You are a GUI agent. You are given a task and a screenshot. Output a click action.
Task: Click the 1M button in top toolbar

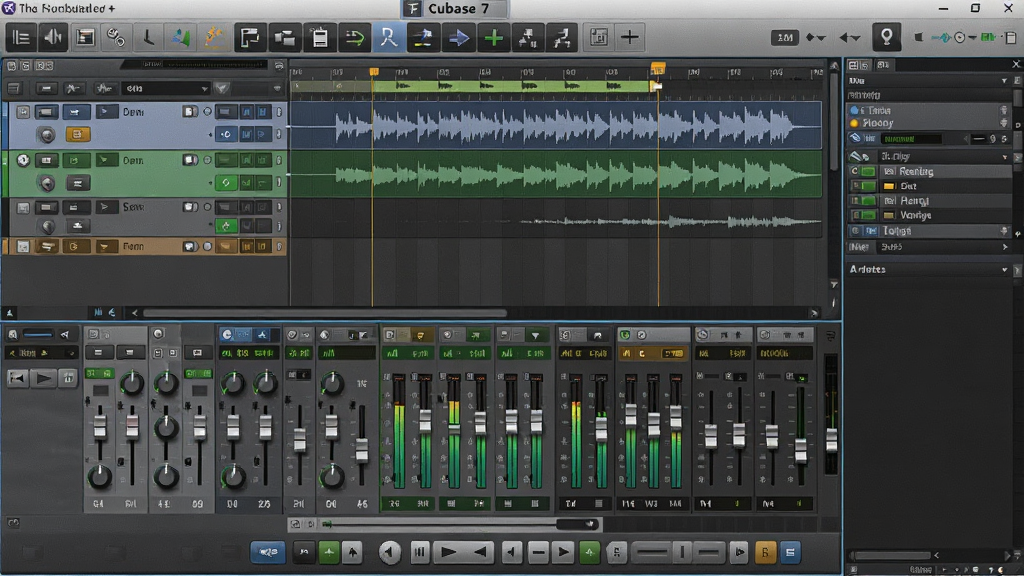785,38
